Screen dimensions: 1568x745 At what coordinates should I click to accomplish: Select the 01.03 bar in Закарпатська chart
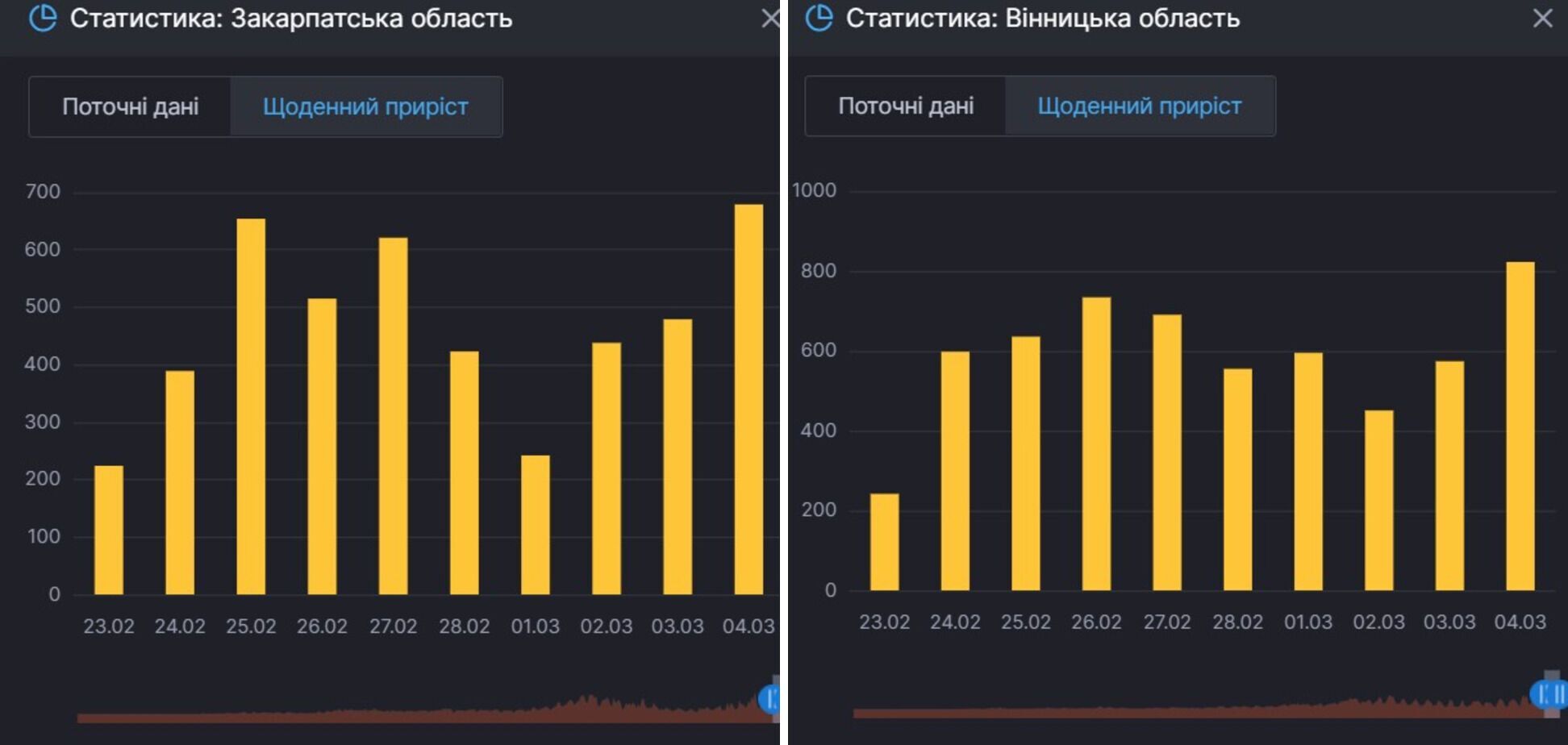[x=535, y=525]
